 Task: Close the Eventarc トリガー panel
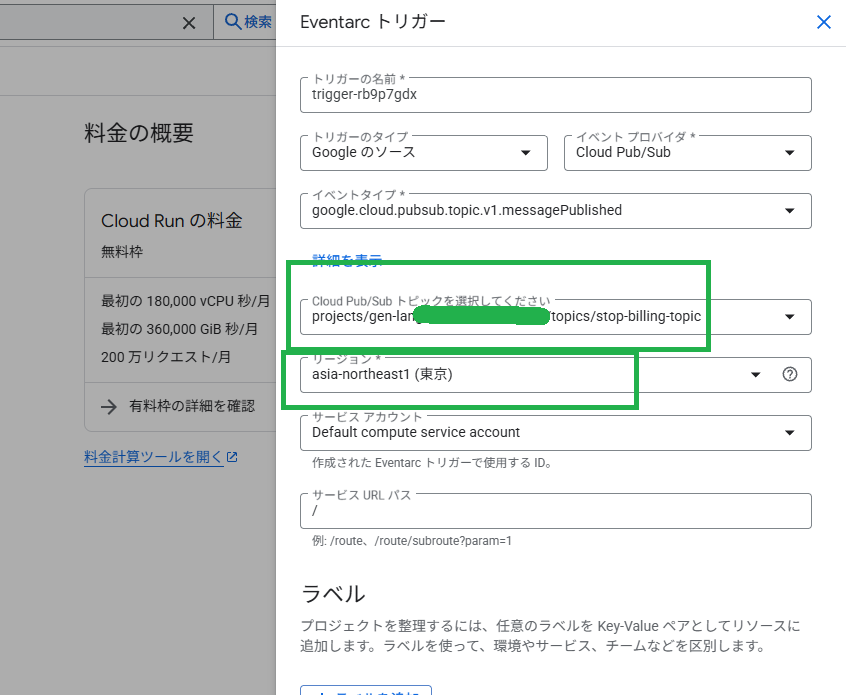coord(823,21)
